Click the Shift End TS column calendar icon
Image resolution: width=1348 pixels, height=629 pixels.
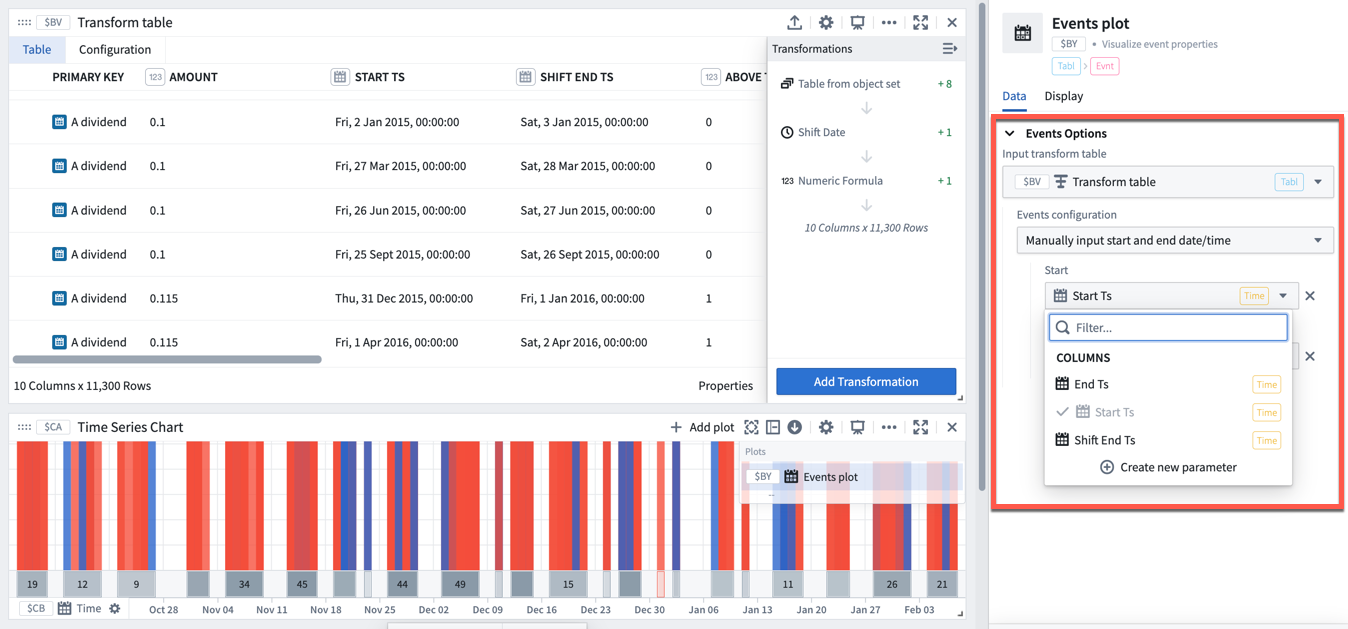coord(525,77)
